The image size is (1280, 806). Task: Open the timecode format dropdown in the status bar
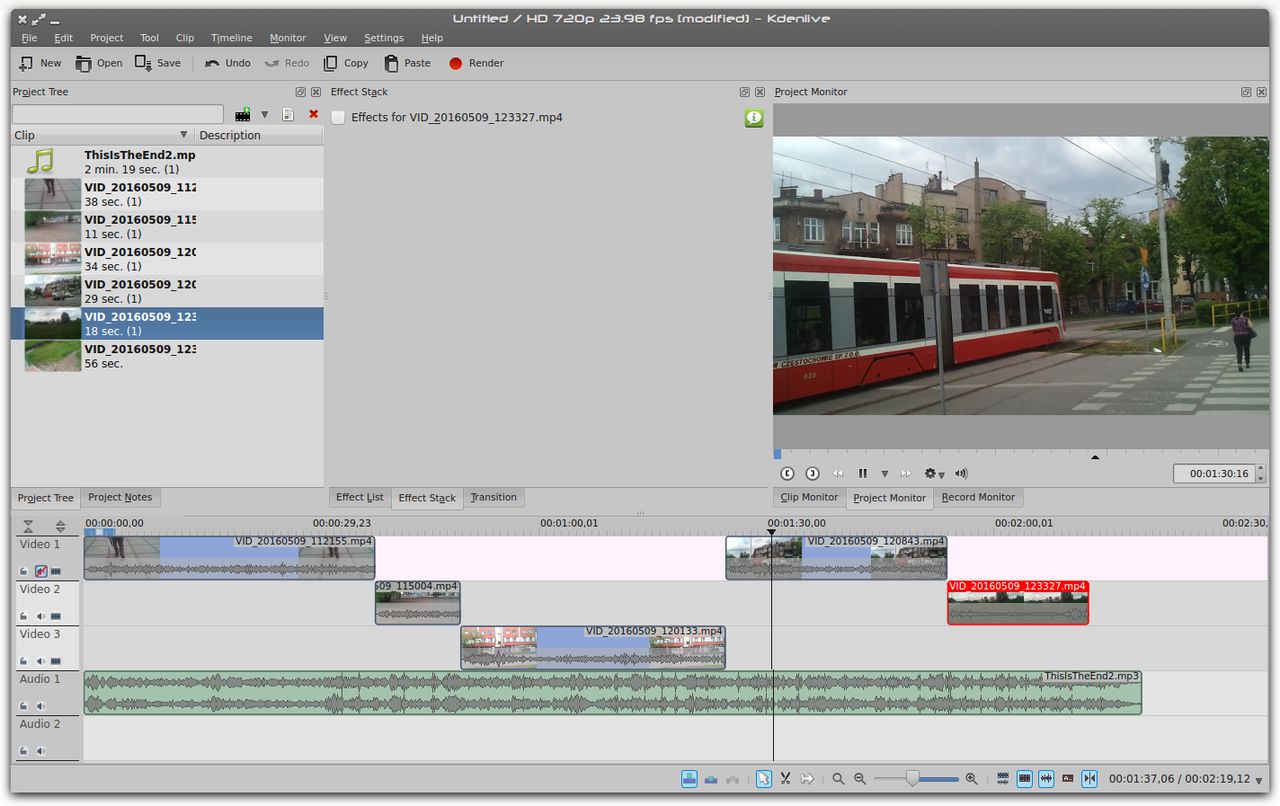point(1259,780)
